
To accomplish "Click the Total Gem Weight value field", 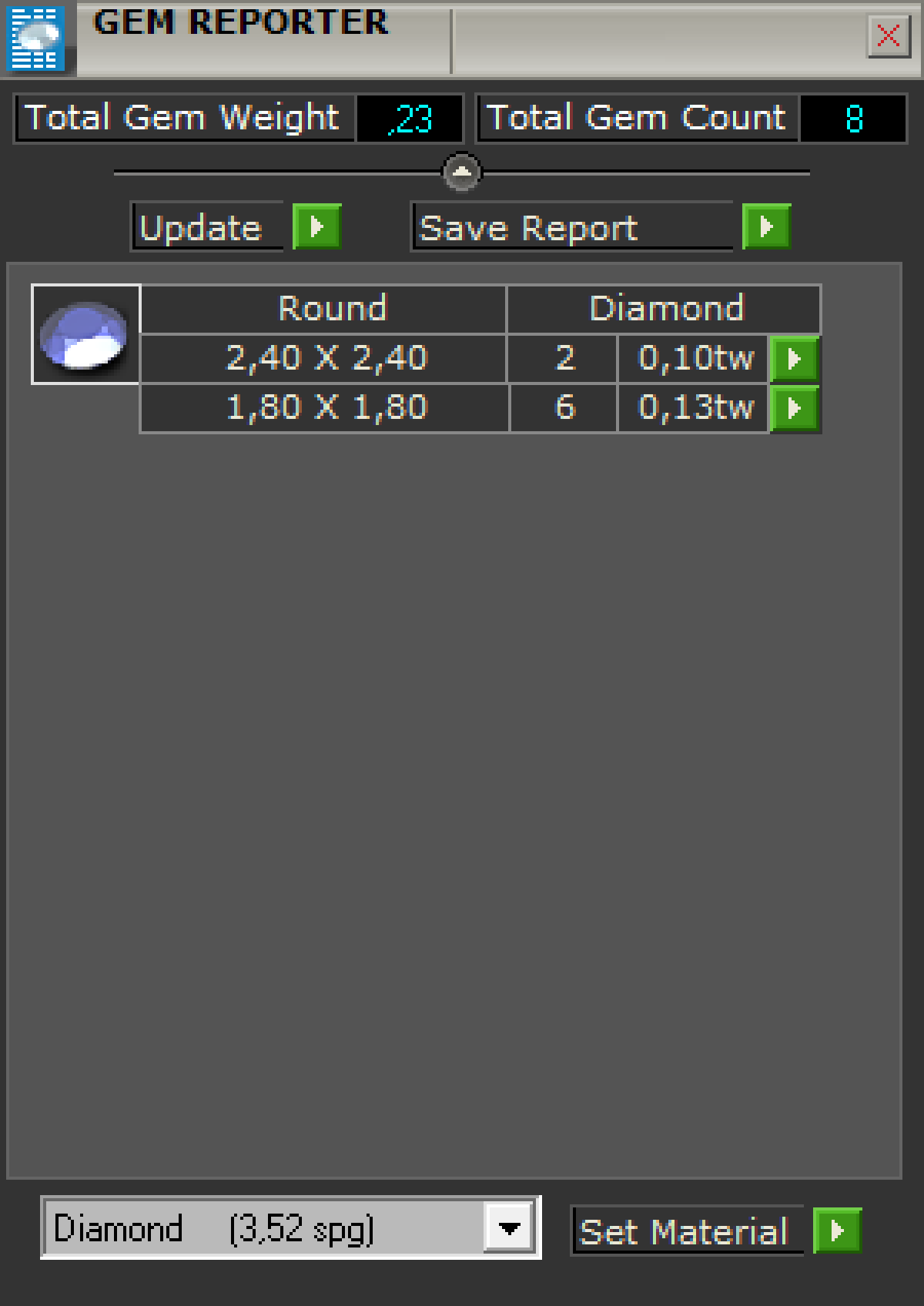I will click(x=410, y=119).
